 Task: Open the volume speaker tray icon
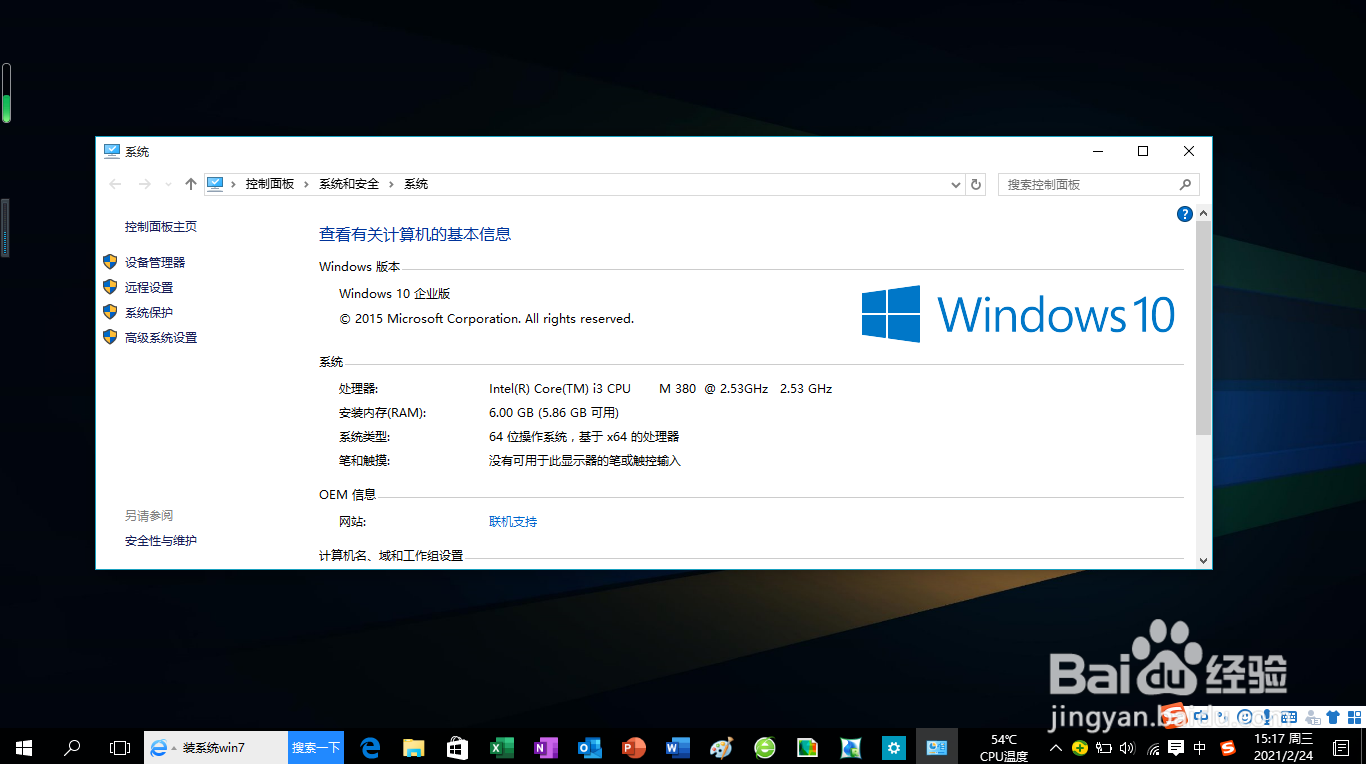pos(1128,747)
